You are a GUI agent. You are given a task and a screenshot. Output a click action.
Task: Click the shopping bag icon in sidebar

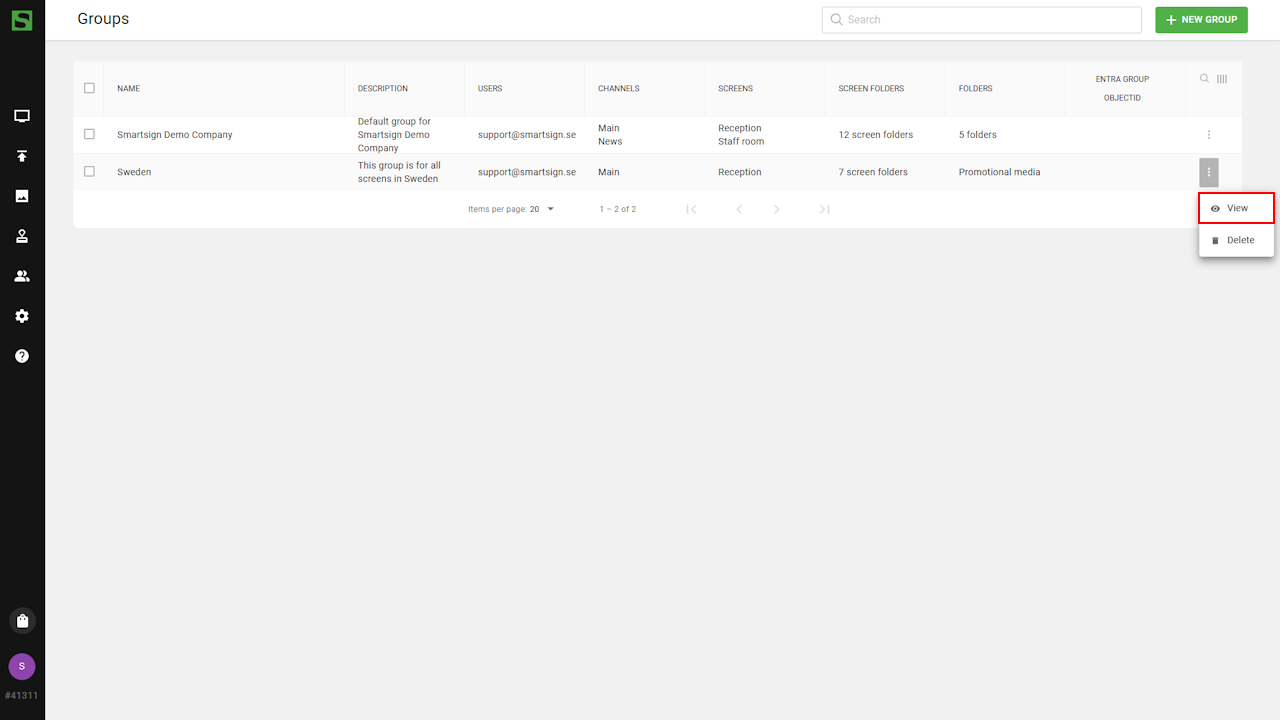[x=22, y=621]
